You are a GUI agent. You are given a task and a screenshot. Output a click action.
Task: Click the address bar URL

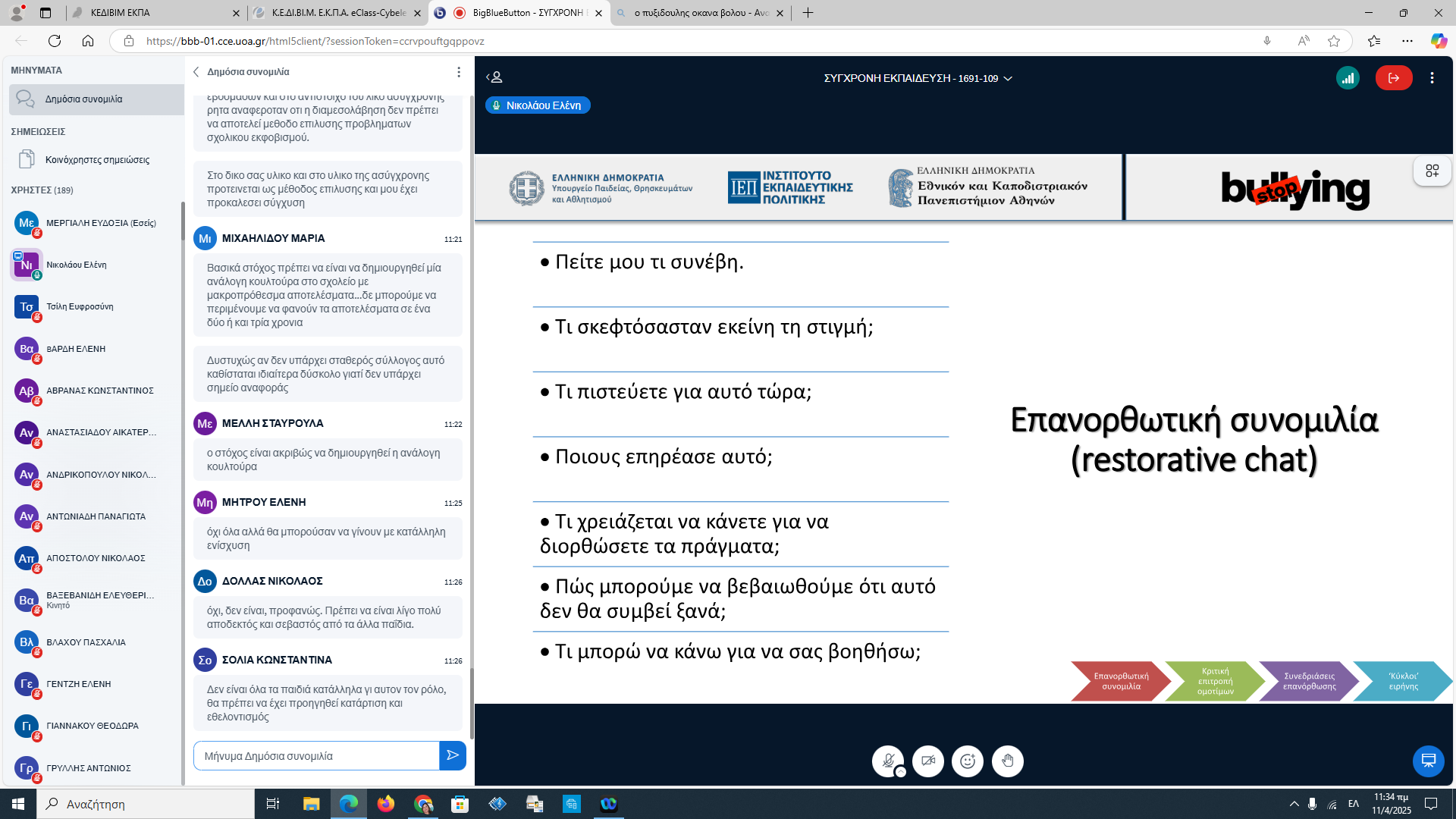tap(315, 41)
